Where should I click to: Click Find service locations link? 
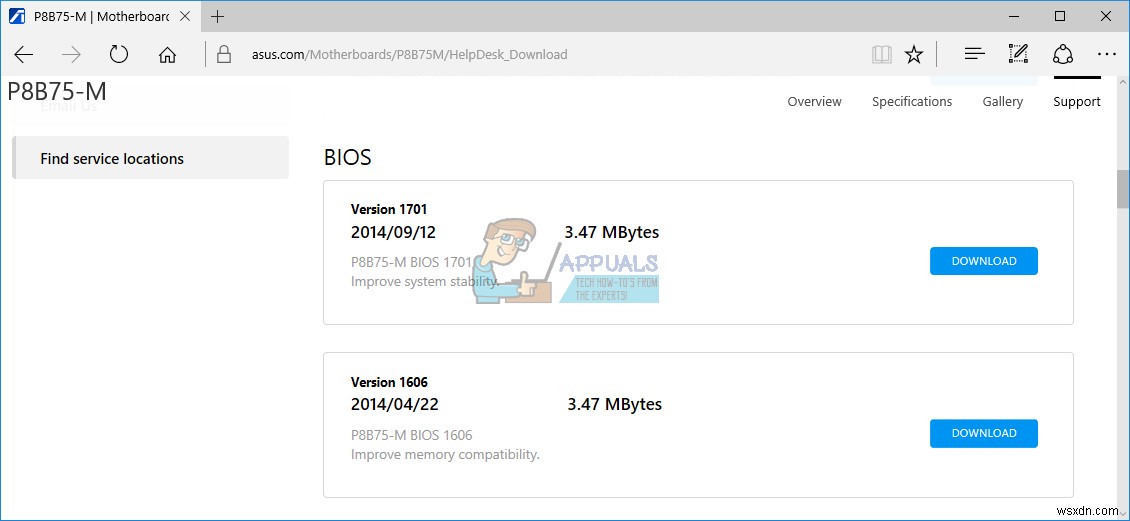pos(112,158)
